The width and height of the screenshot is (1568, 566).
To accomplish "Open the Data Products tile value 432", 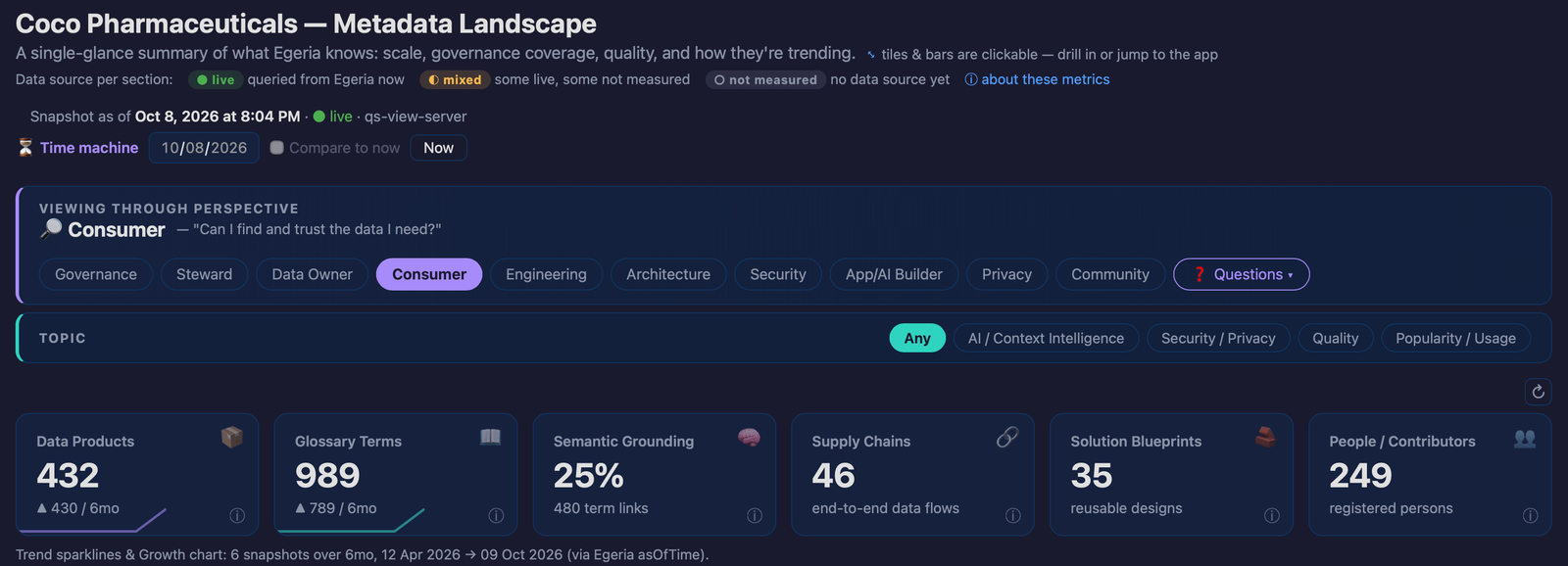I will [x=69, y=476].
